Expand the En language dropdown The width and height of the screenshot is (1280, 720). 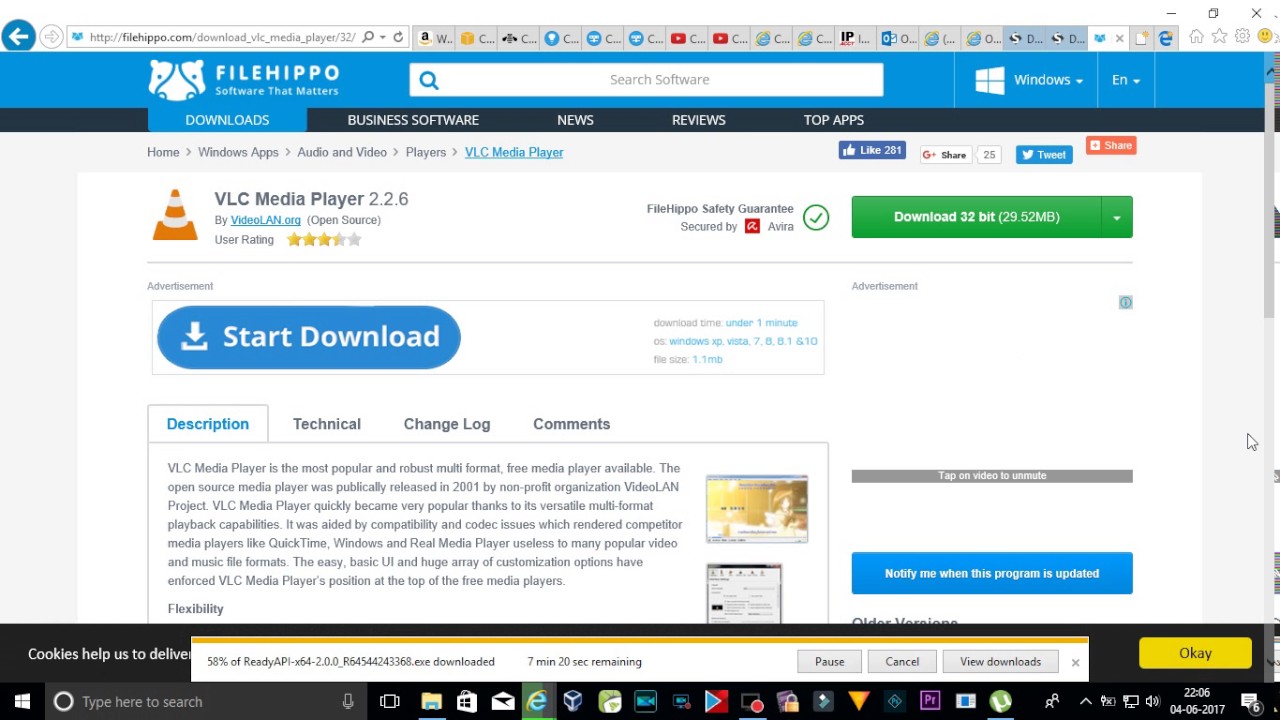click(1126, 80)
